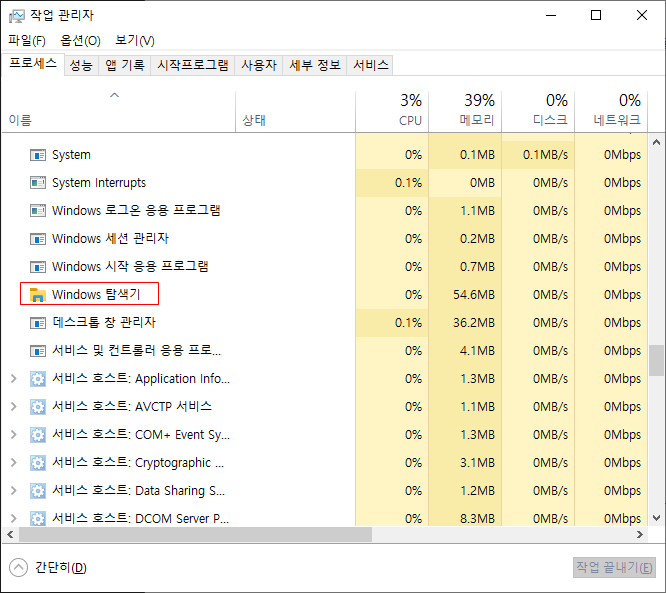
Task: Expand 서비스 호스트: Data Sharing S... row
Action: pos(14,491)
